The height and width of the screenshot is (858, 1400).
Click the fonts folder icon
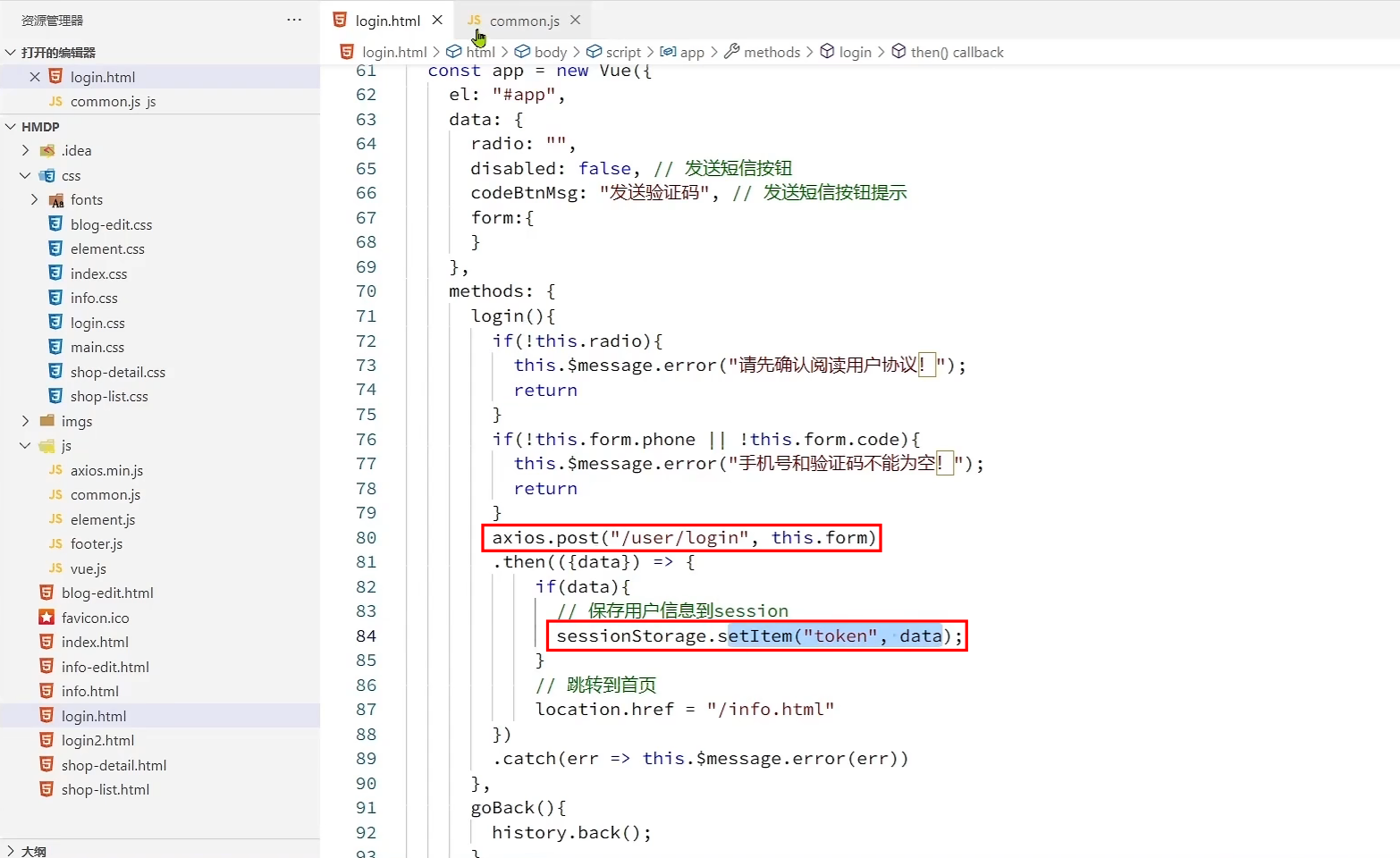tap(56, 199)
